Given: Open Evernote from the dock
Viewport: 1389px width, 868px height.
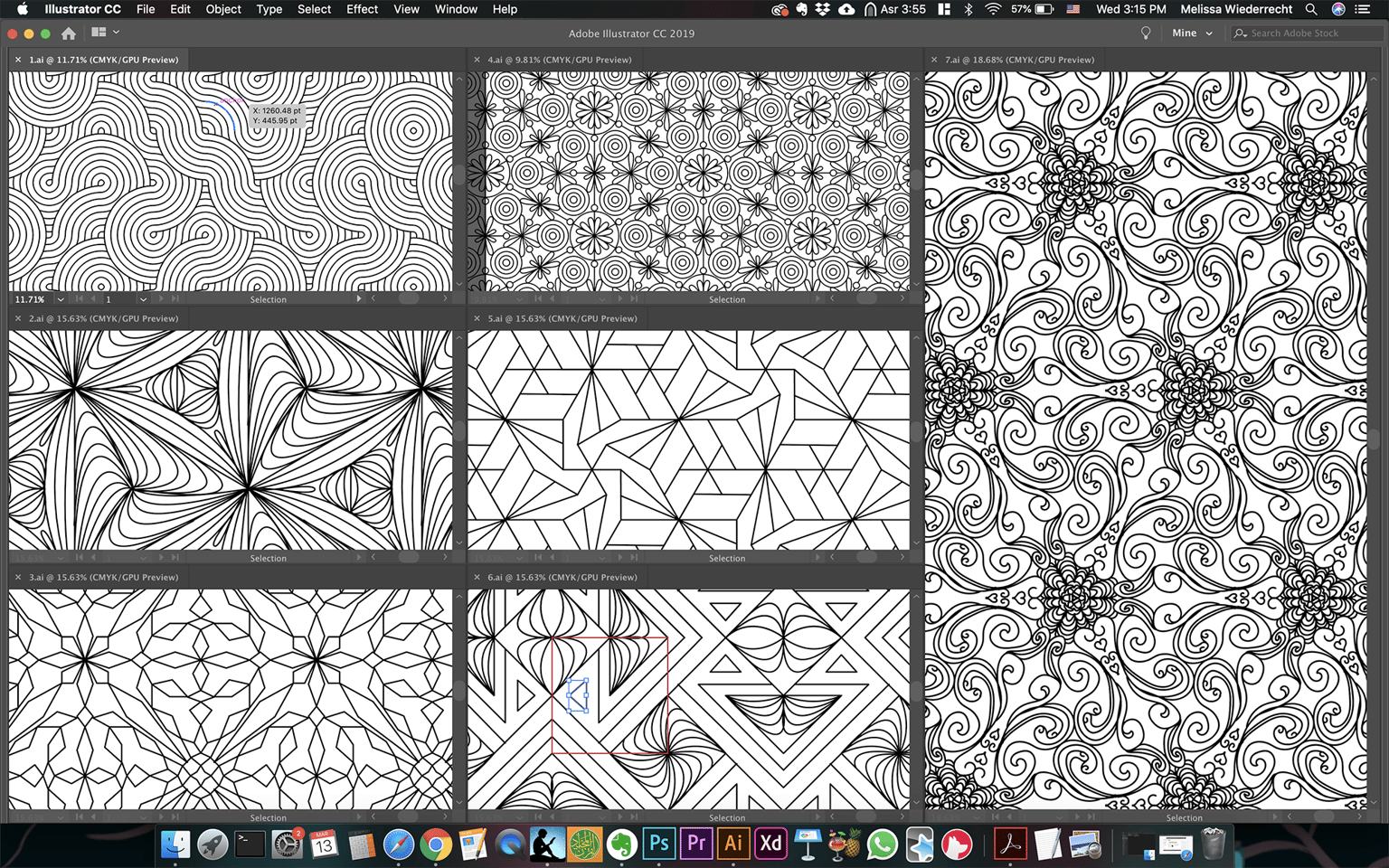Looking at the screenshot, I should coord(621,844).
